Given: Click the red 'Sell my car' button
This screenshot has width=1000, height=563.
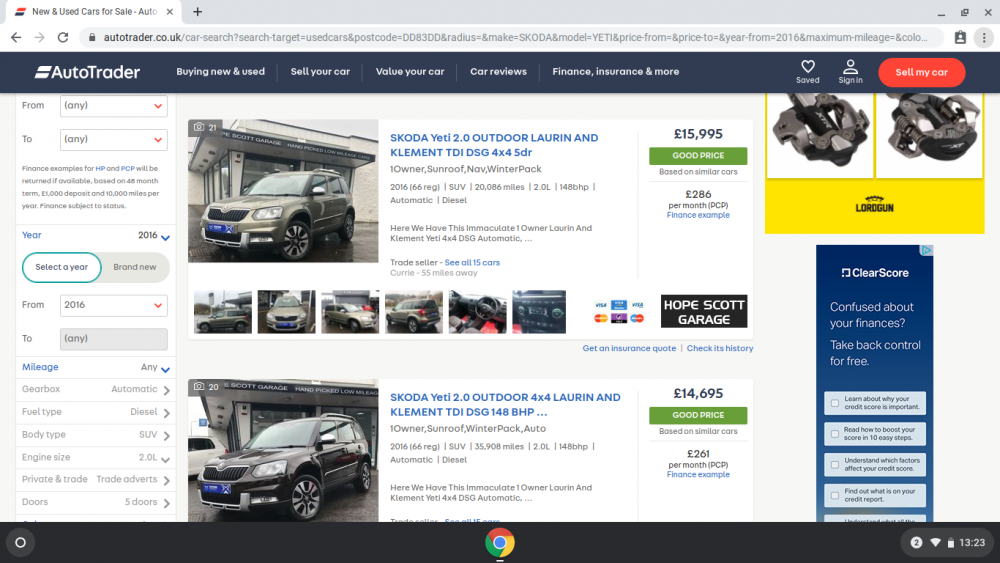Looking at the screenshot, I should tap(922, 72).
